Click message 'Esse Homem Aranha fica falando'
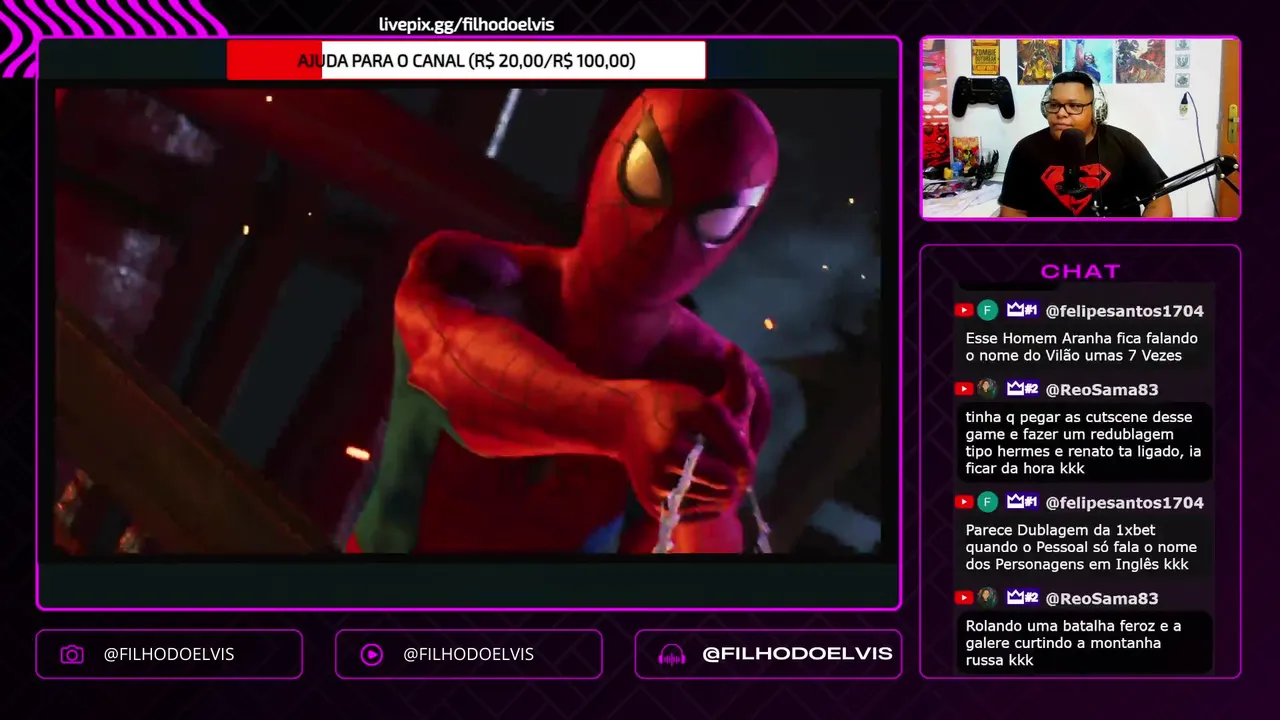Screen dimensions: 1280x720 (x=1082, y=347)
